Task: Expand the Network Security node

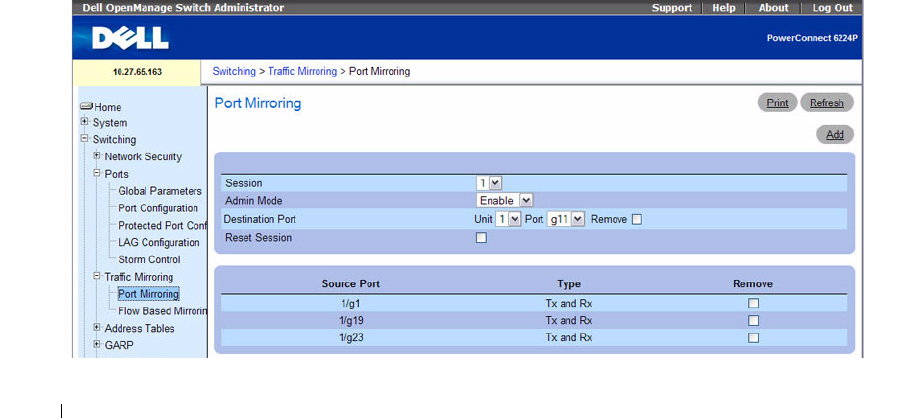Action: coord(97,157)
